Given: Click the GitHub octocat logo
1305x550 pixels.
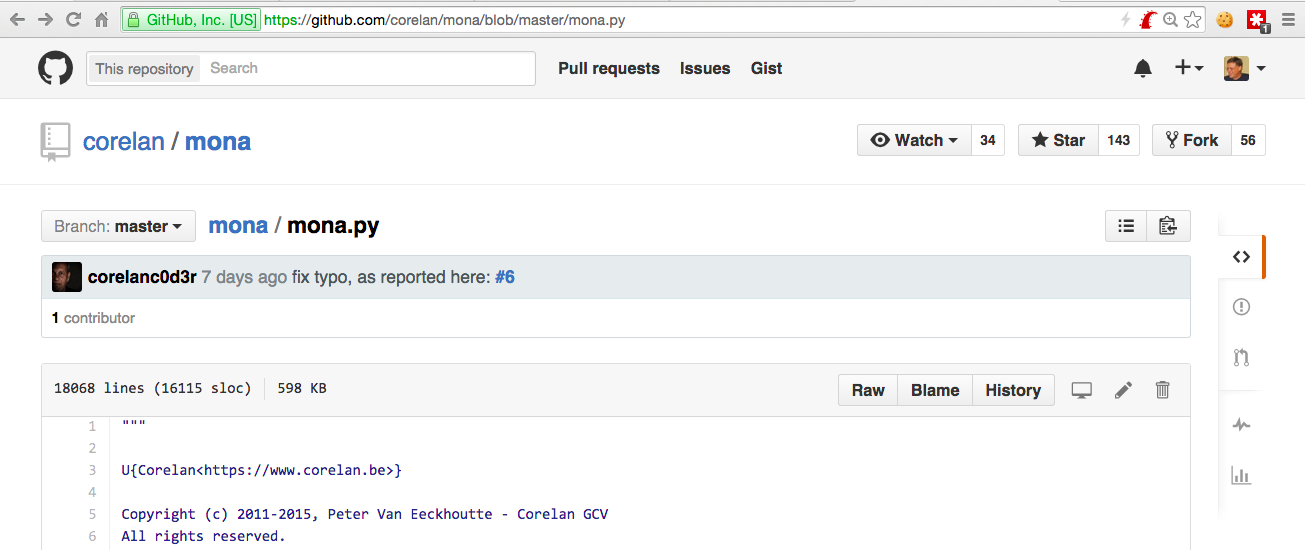Looking at the screenshot, I should [55, 68].
